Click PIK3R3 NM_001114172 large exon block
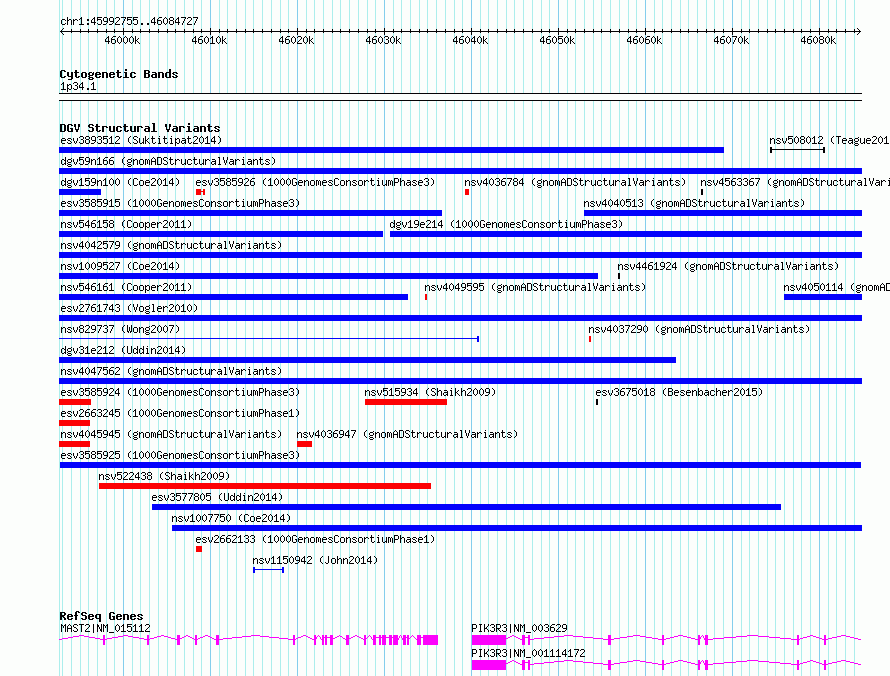This screenshot has height=676, width=890. pos(488,665)
